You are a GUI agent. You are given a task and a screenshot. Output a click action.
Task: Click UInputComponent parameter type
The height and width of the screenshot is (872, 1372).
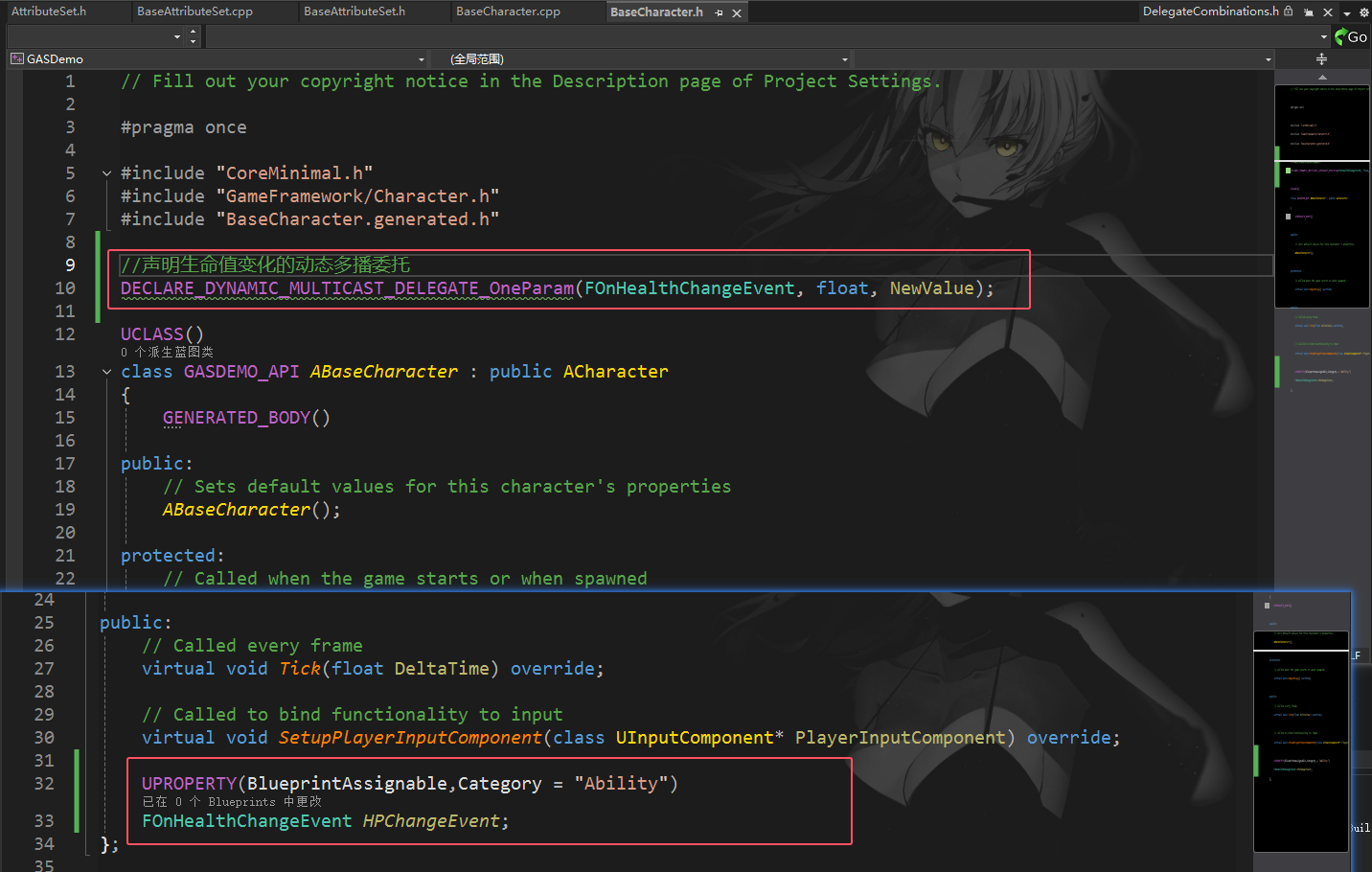pyautogui.click(x=695, y=738)
